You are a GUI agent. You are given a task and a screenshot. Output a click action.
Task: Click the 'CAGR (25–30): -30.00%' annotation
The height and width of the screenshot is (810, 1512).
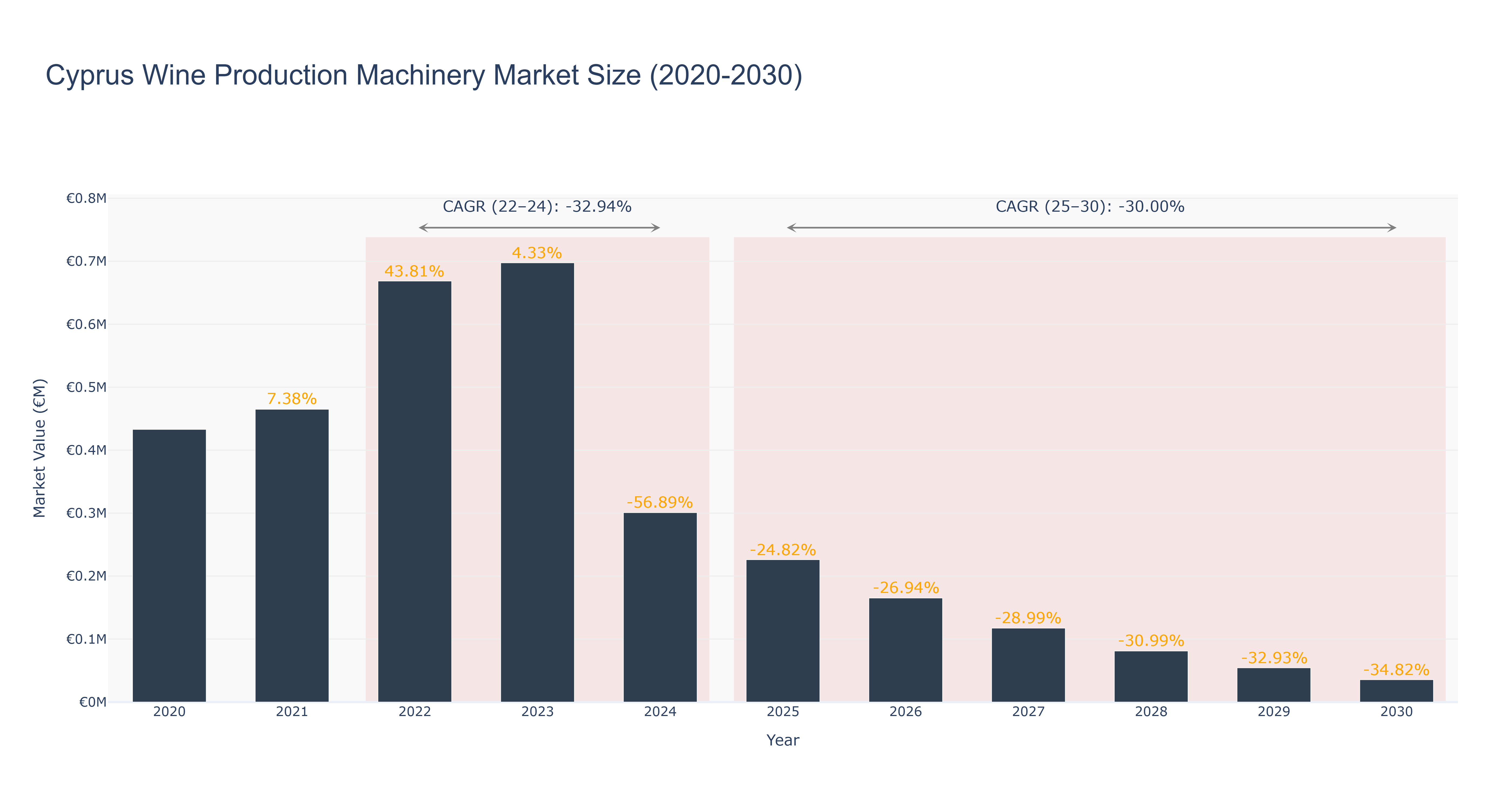(x=1090, y=207)
